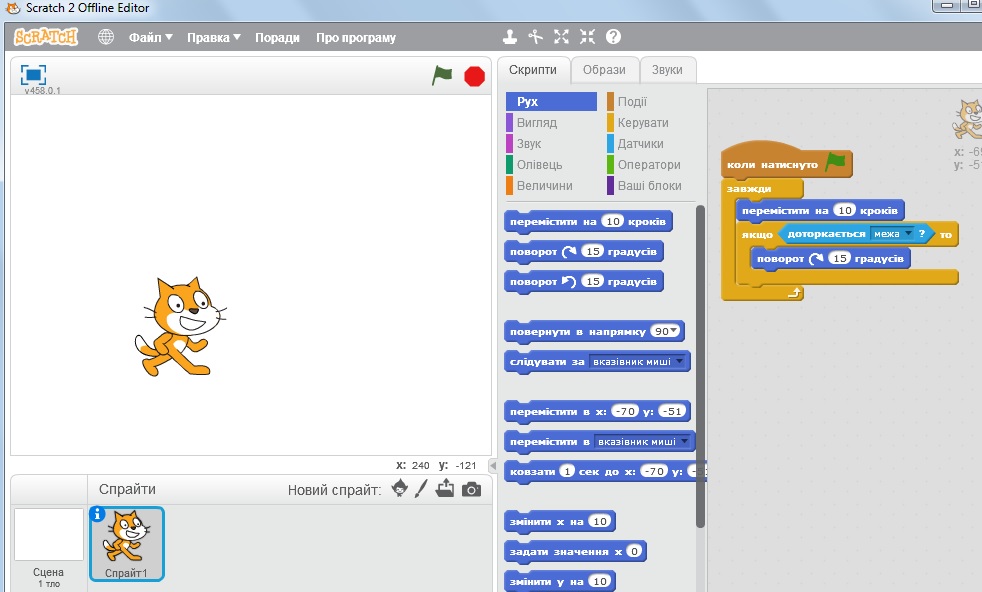982x592 pixels.
Task: Click seconds field in ковзати block
Action: 567,471
